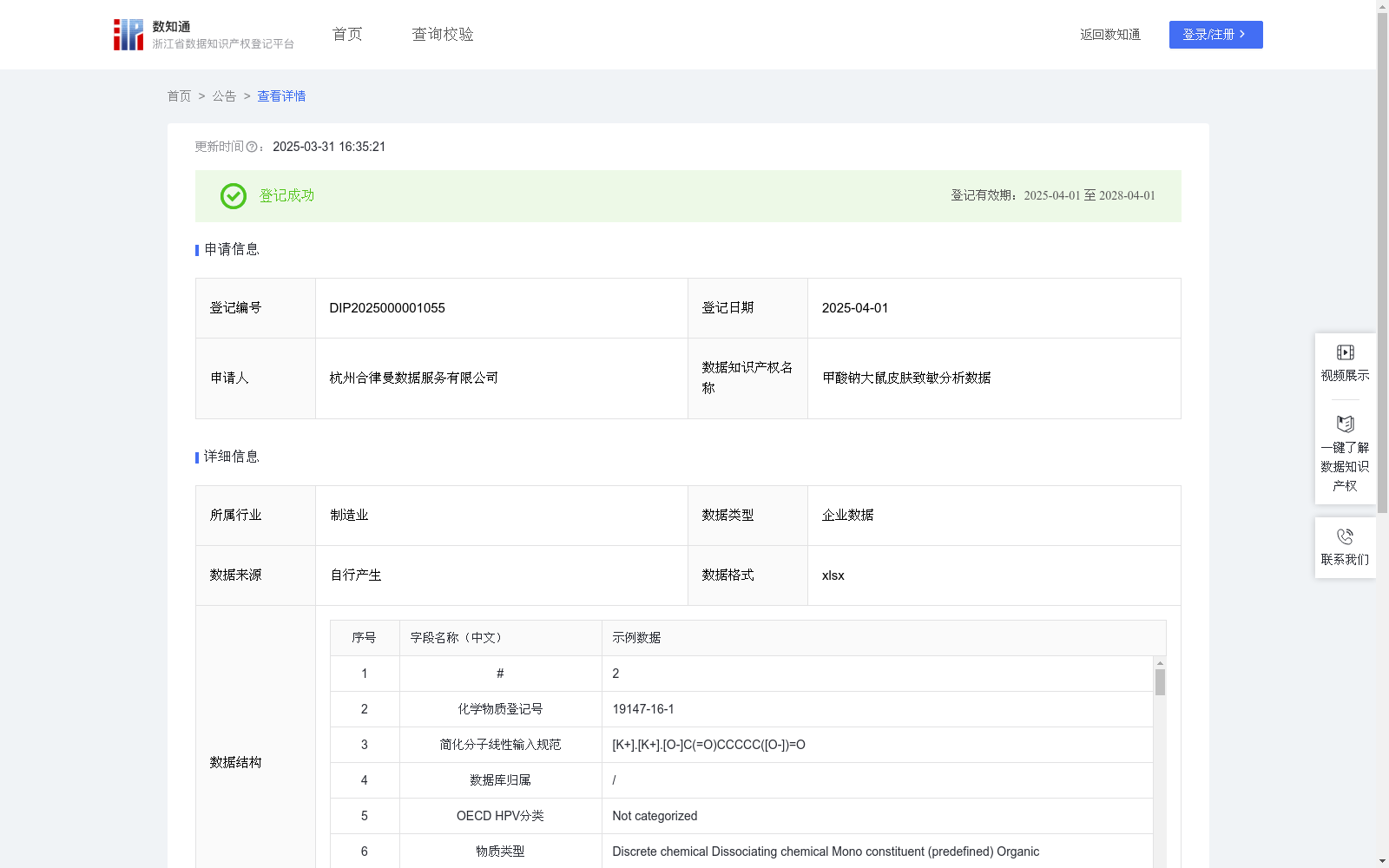Image resolution: width=1389 pixels, height=868 pixels.
Task: Click the 登记有效期 validity period text
Action: 1053,195
